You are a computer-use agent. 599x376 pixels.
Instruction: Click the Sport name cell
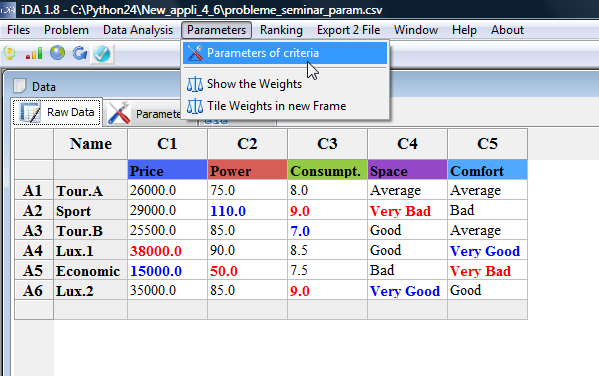click(x=91, y=211)
